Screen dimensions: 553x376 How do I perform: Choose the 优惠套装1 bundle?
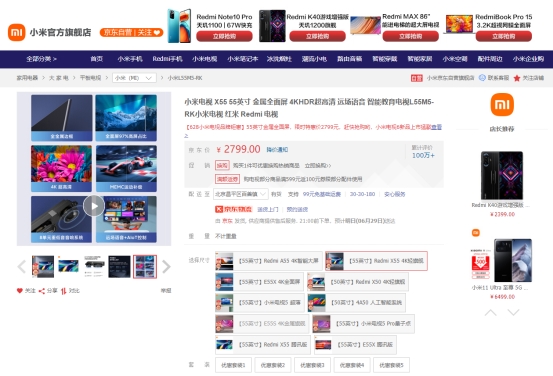(x=233, y=365)
